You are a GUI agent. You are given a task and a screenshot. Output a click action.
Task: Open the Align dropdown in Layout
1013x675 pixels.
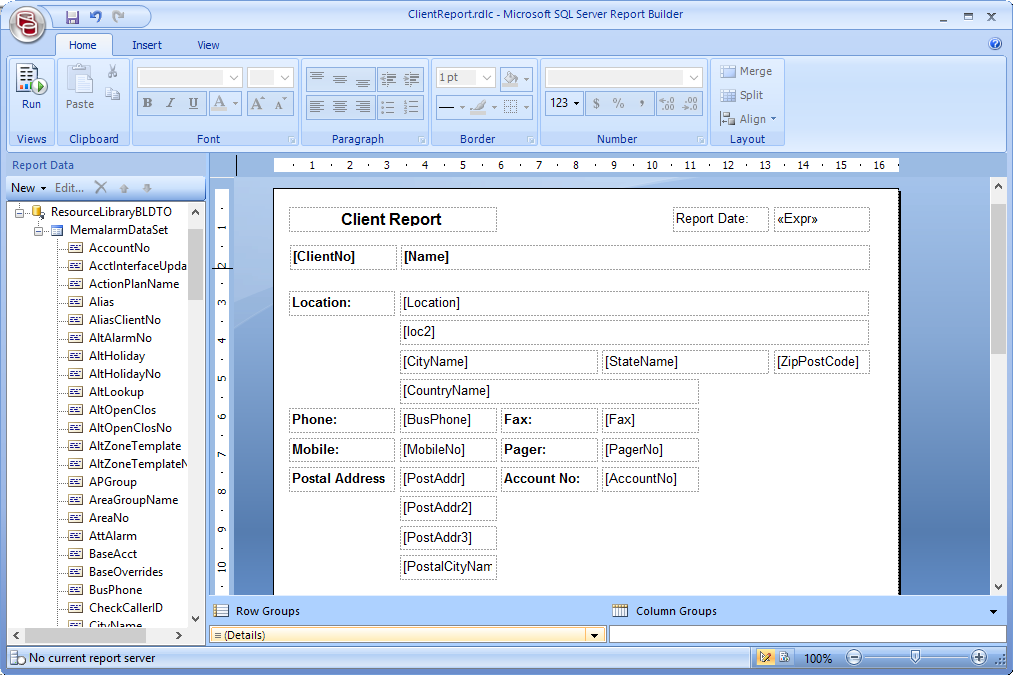click(748, 119)
